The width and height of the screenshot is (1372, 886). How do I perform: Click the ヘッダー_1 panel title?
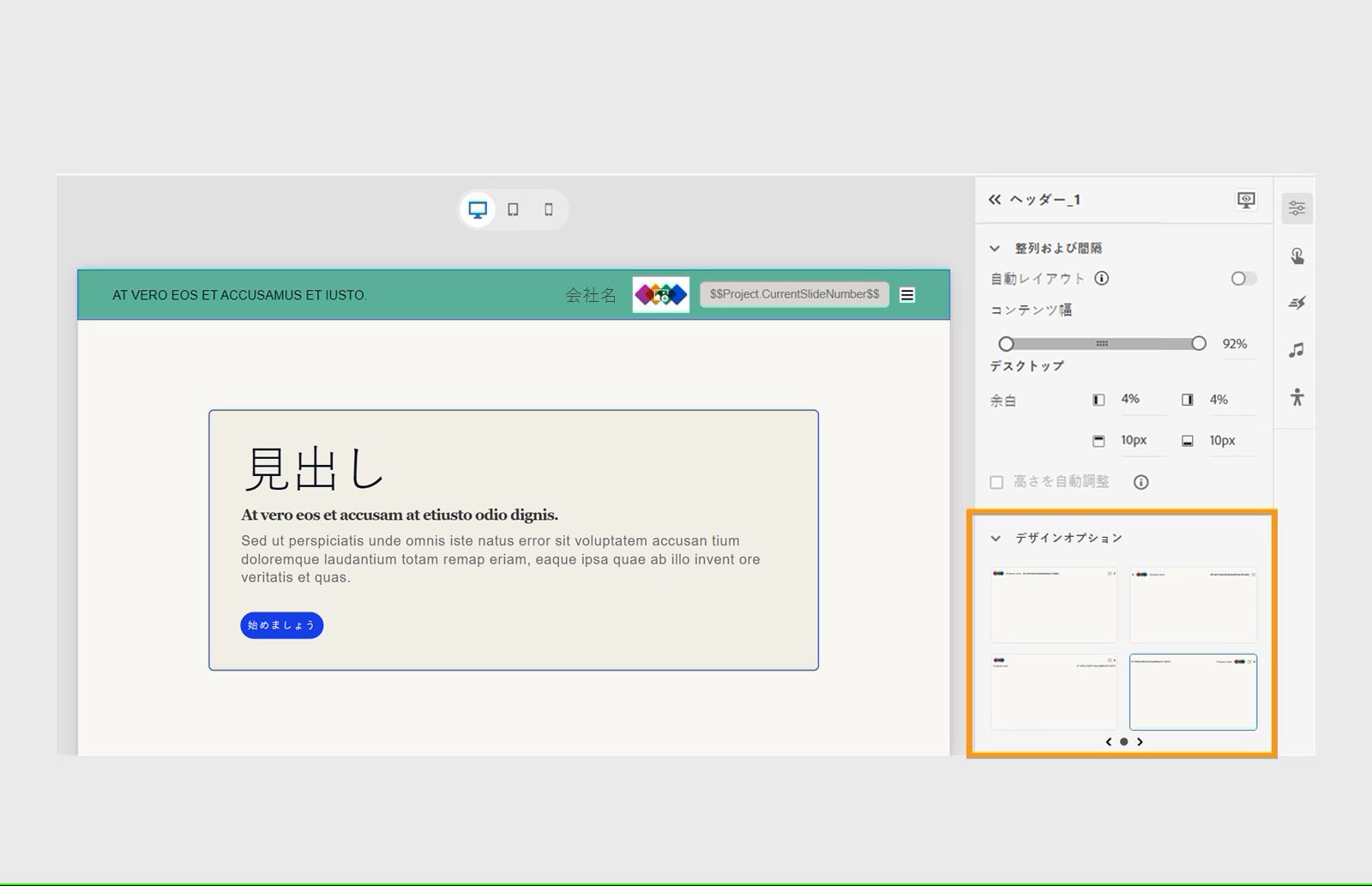click(x=1044, y=200)
